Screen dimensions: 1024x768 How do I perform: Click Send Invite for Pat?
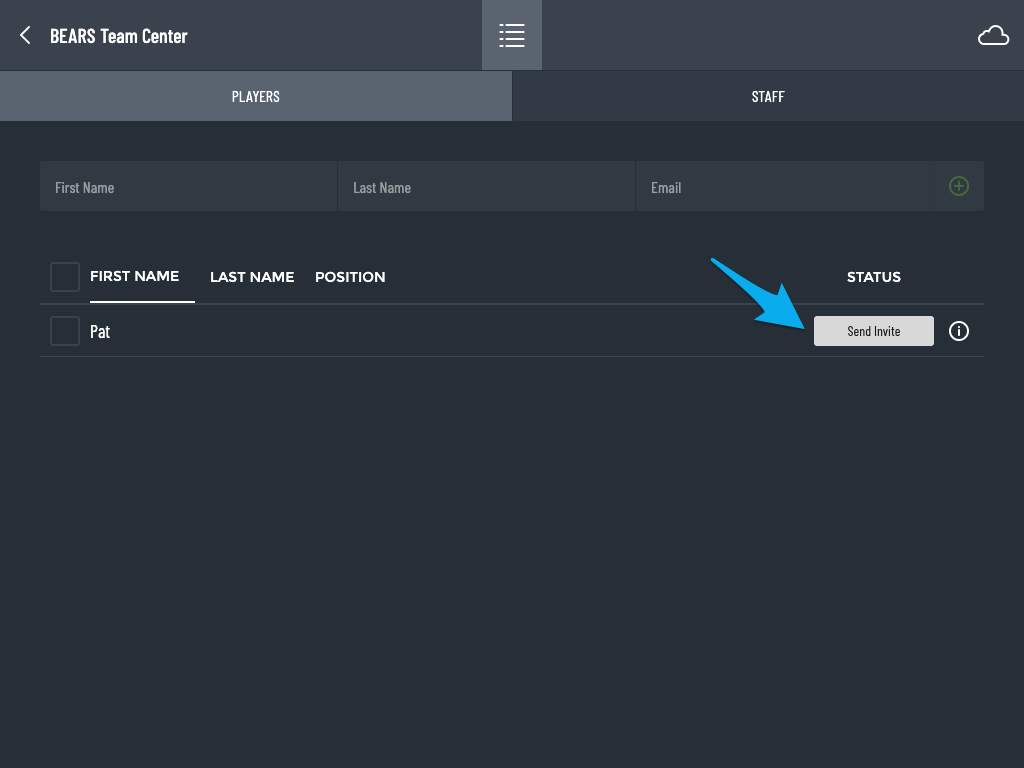pyautogui.click(x=874, y=331)
